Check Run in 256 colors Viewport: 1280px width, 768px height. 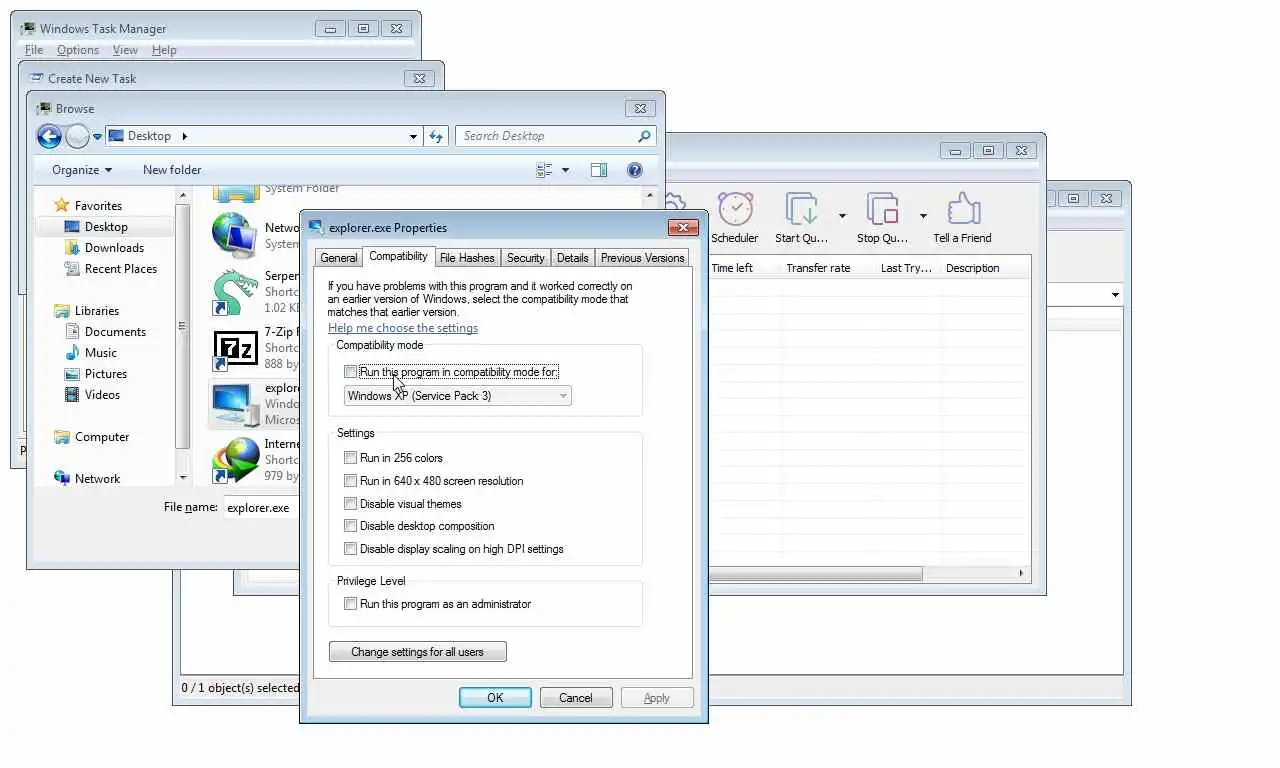click(x=350, y=457)
